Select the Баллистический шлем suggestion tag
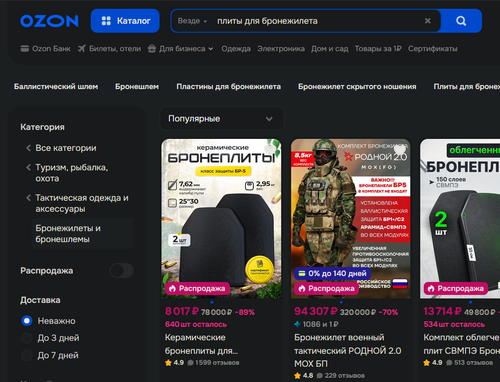 tap(56, 87)
